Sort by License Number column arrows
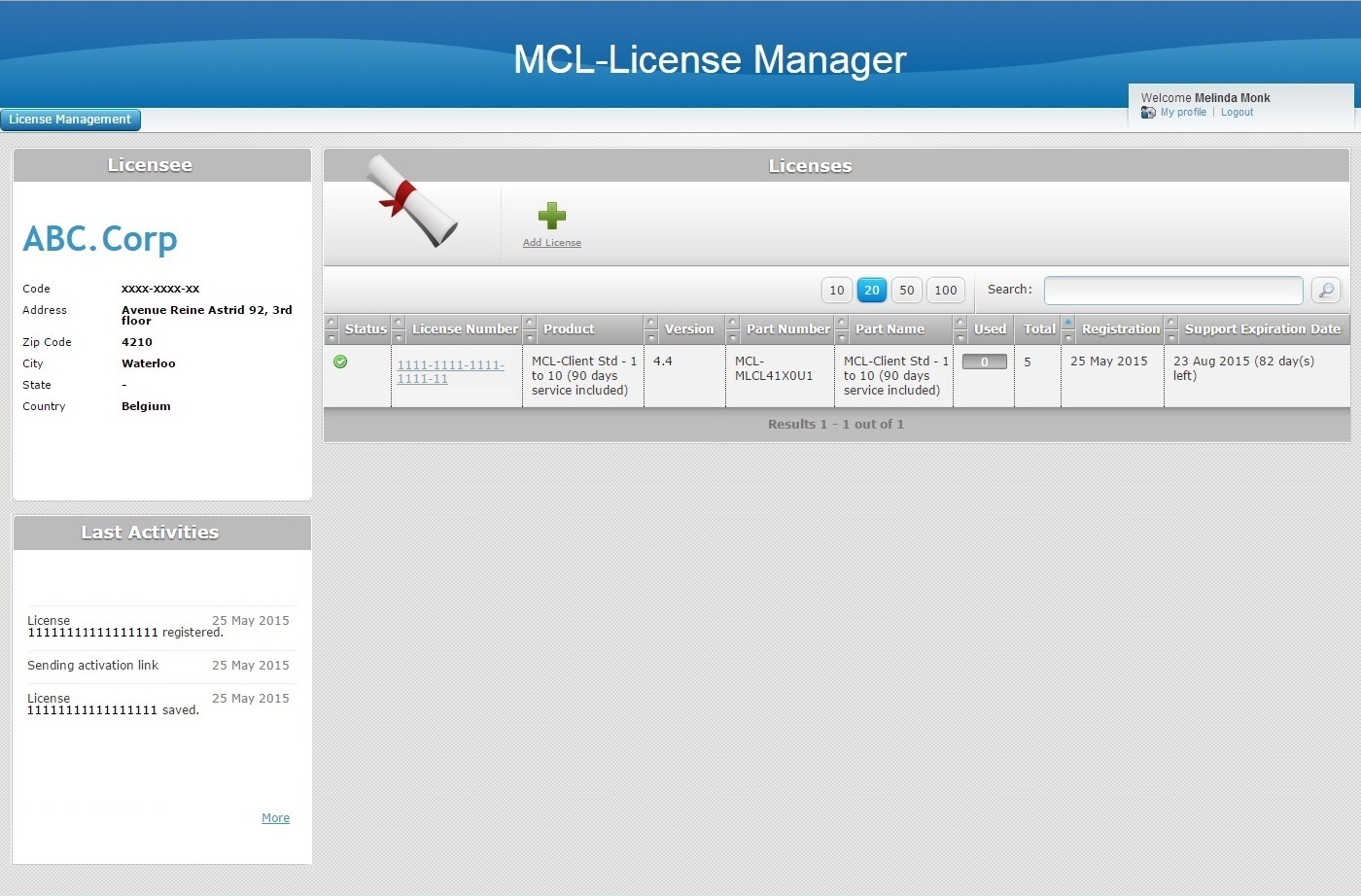 tap(399, 328)
